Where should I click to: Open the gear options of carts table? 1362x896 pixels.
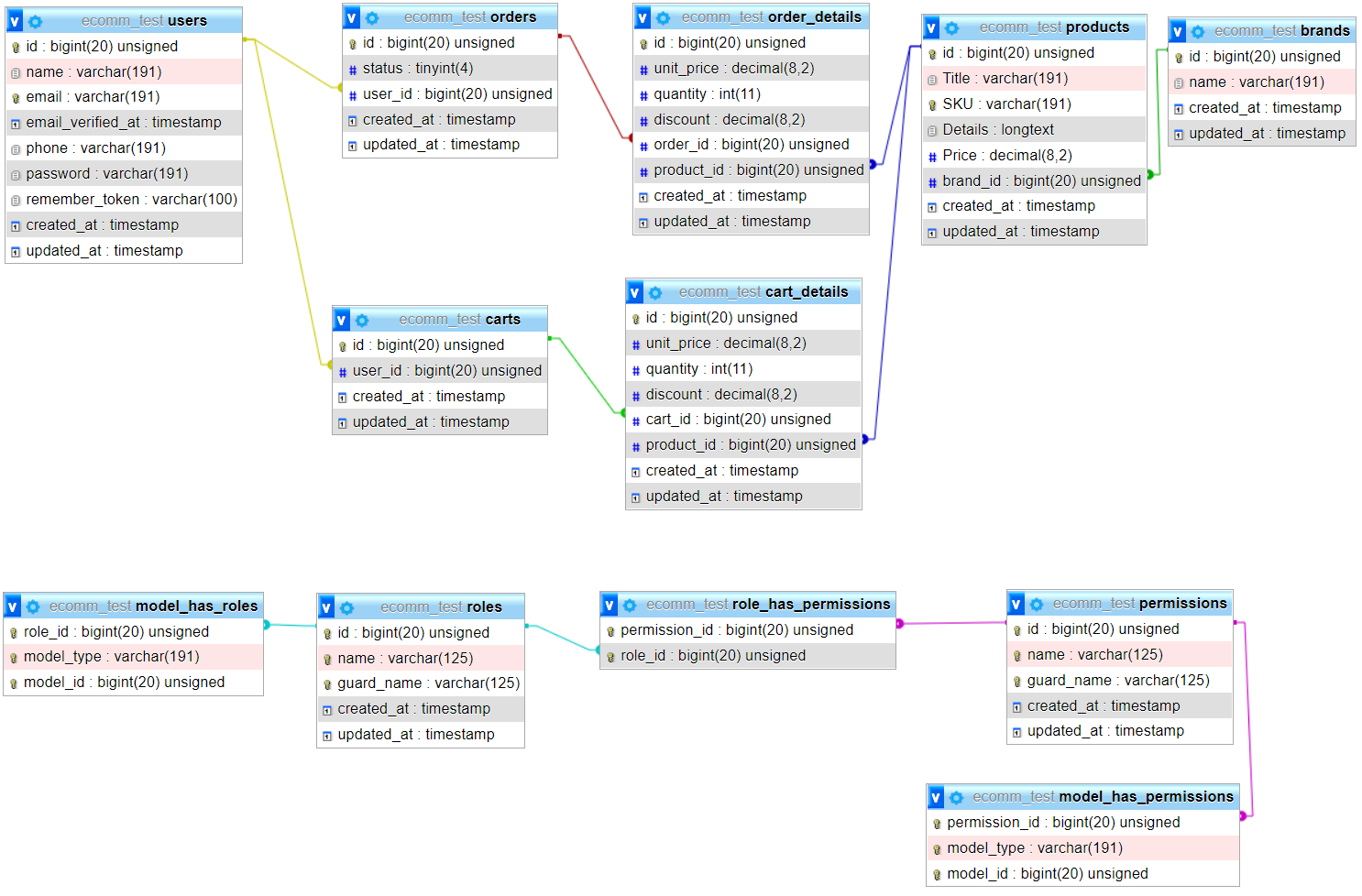(362, 320)
